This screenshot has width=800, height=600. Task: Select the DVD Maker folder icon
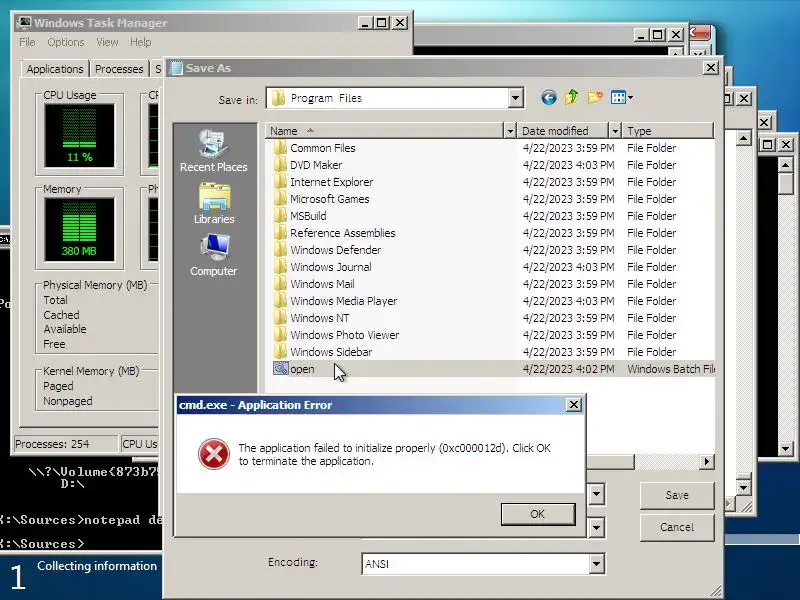(x=280, y=165)
